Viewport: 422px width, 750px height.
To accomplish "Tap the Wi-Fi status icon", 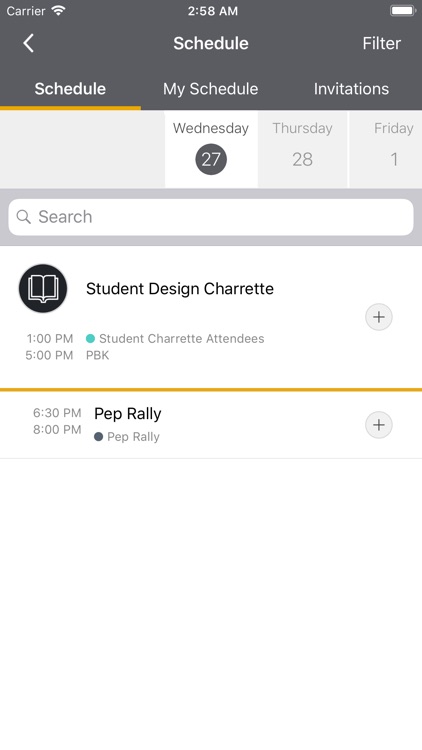I will [x=58, y=11].
